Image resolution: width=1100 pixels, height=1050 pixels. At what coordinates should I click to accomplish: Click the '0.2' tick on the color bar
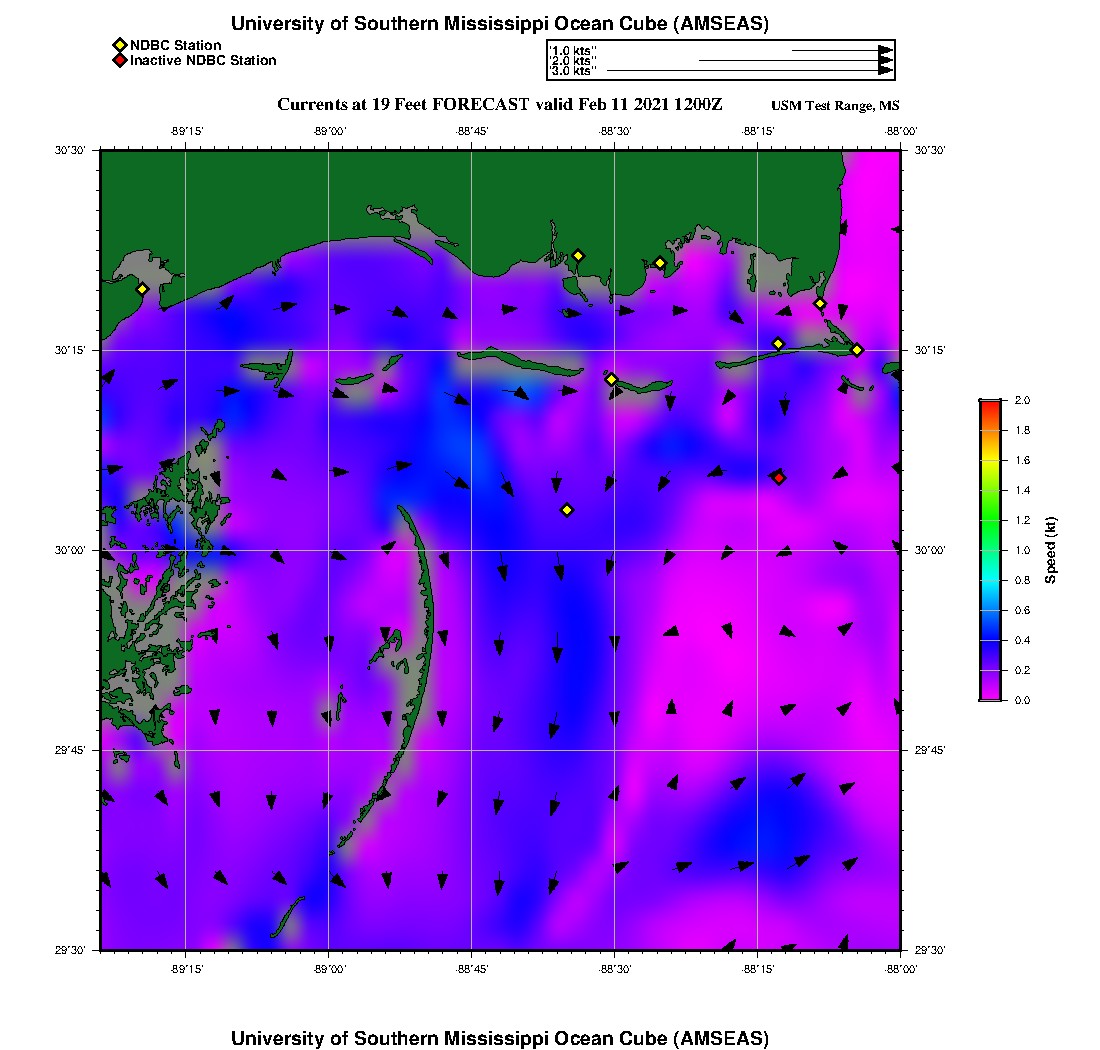pos(1022,670)
